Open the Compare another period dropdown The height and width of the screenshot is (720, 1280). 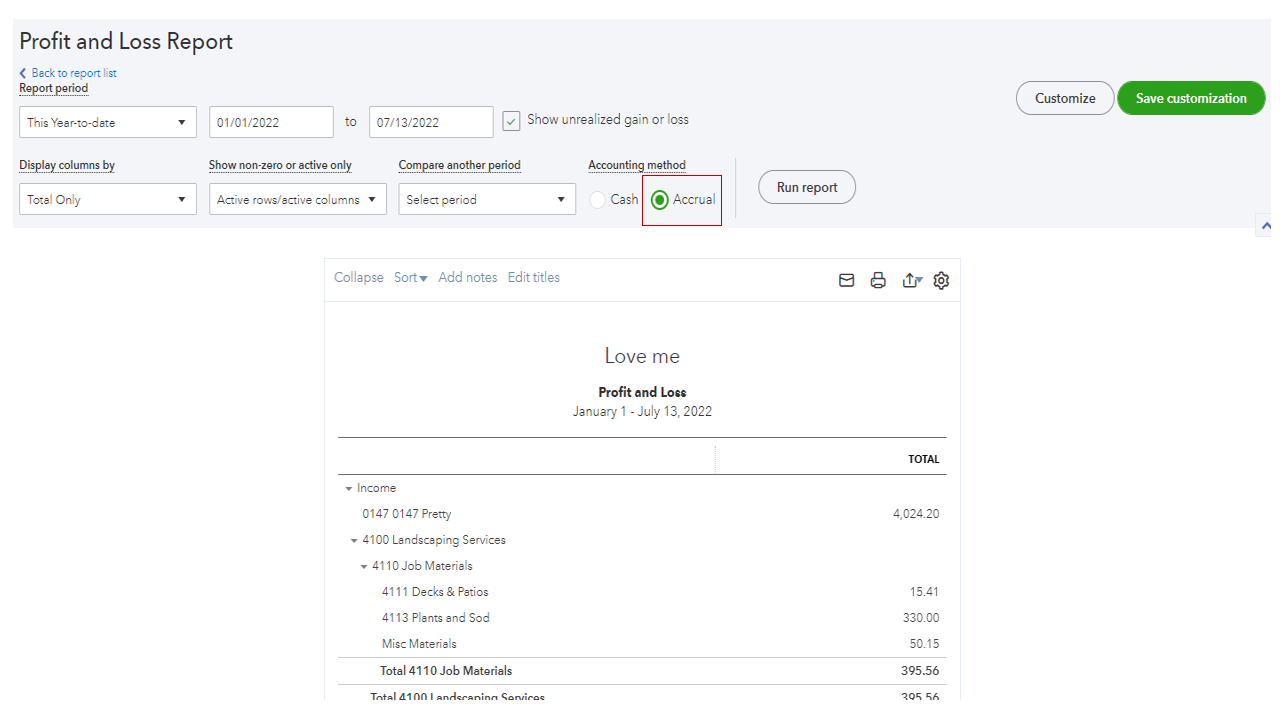point(487,199)
